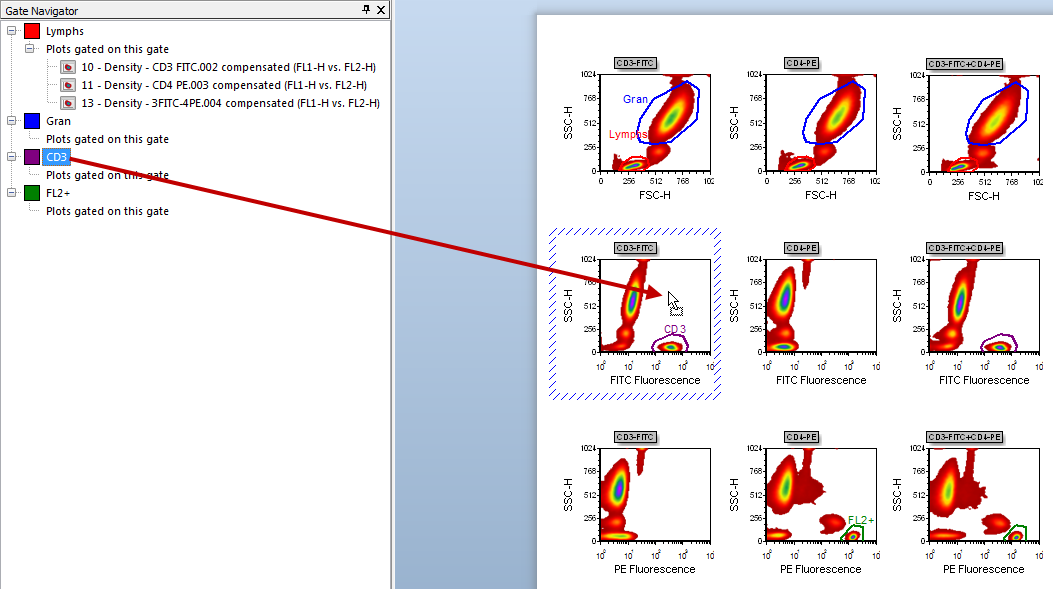1053x589 pixels.
Task: Pin the Gate Navigator panel
Action: tap(366, 9)
